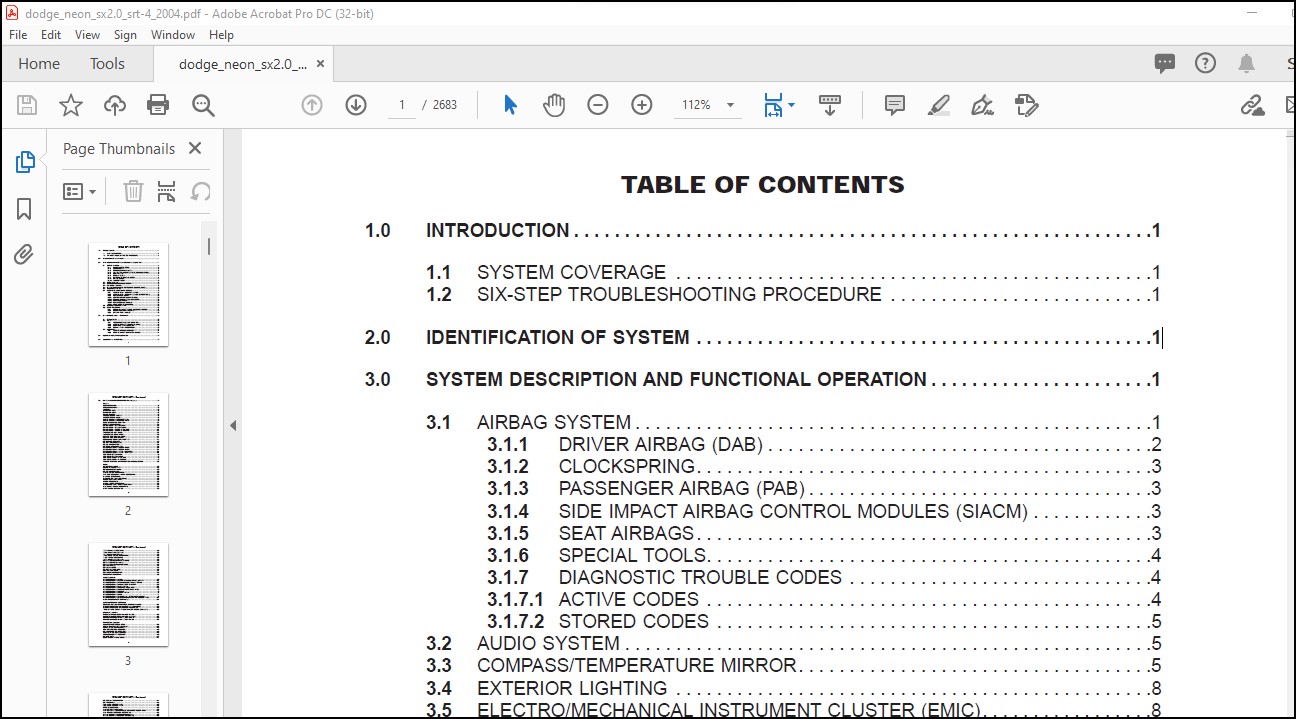Select page 3 thumbnail
This screenshot has height=719, width=1296.
pos(128,594)
